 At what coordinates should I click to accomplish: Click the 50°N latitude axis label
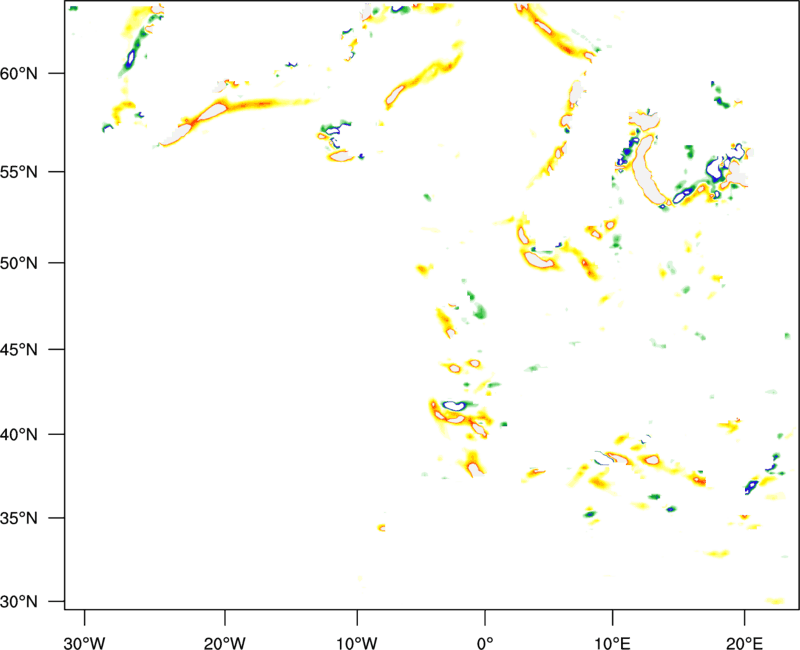click(19, 263)
